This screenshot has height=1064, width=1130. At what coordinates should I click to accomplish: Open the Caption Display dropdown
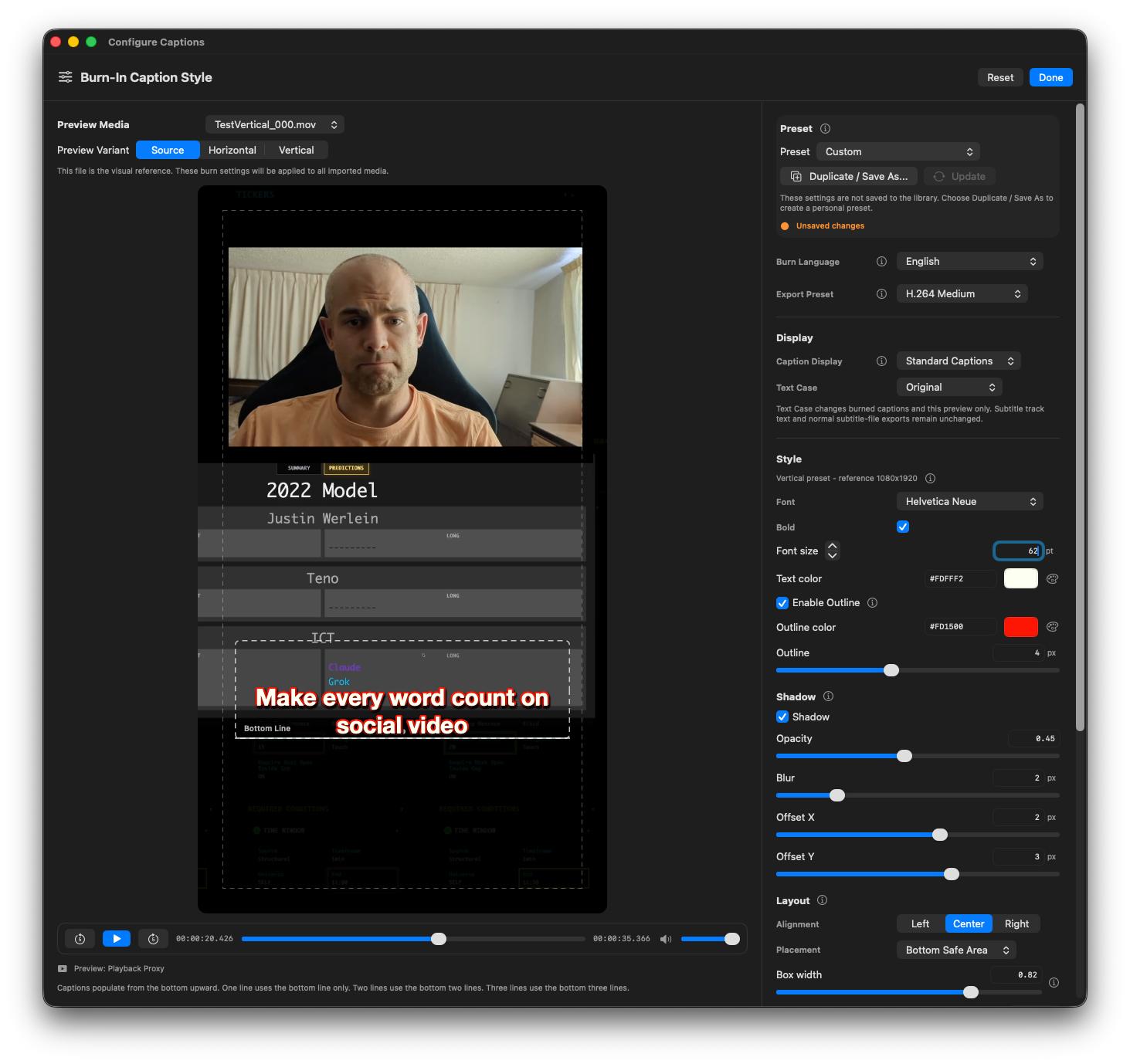coord(959,361)
